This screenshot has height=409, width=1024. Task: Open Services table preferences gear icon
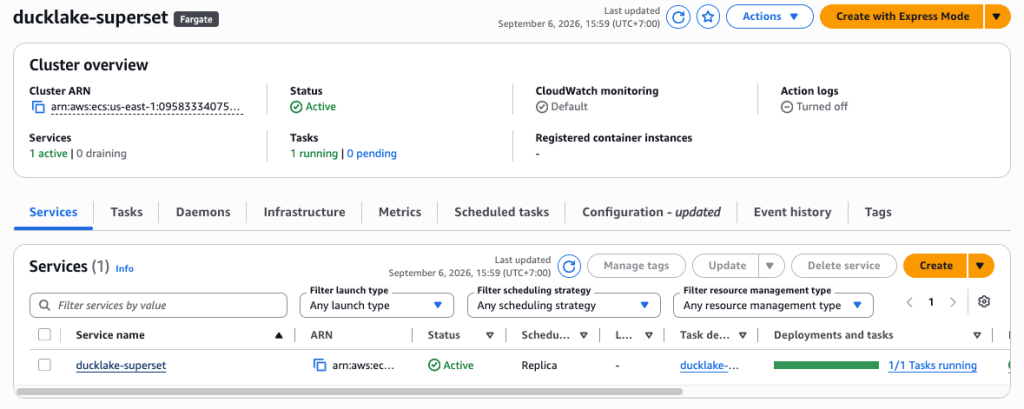click(984, 301)
